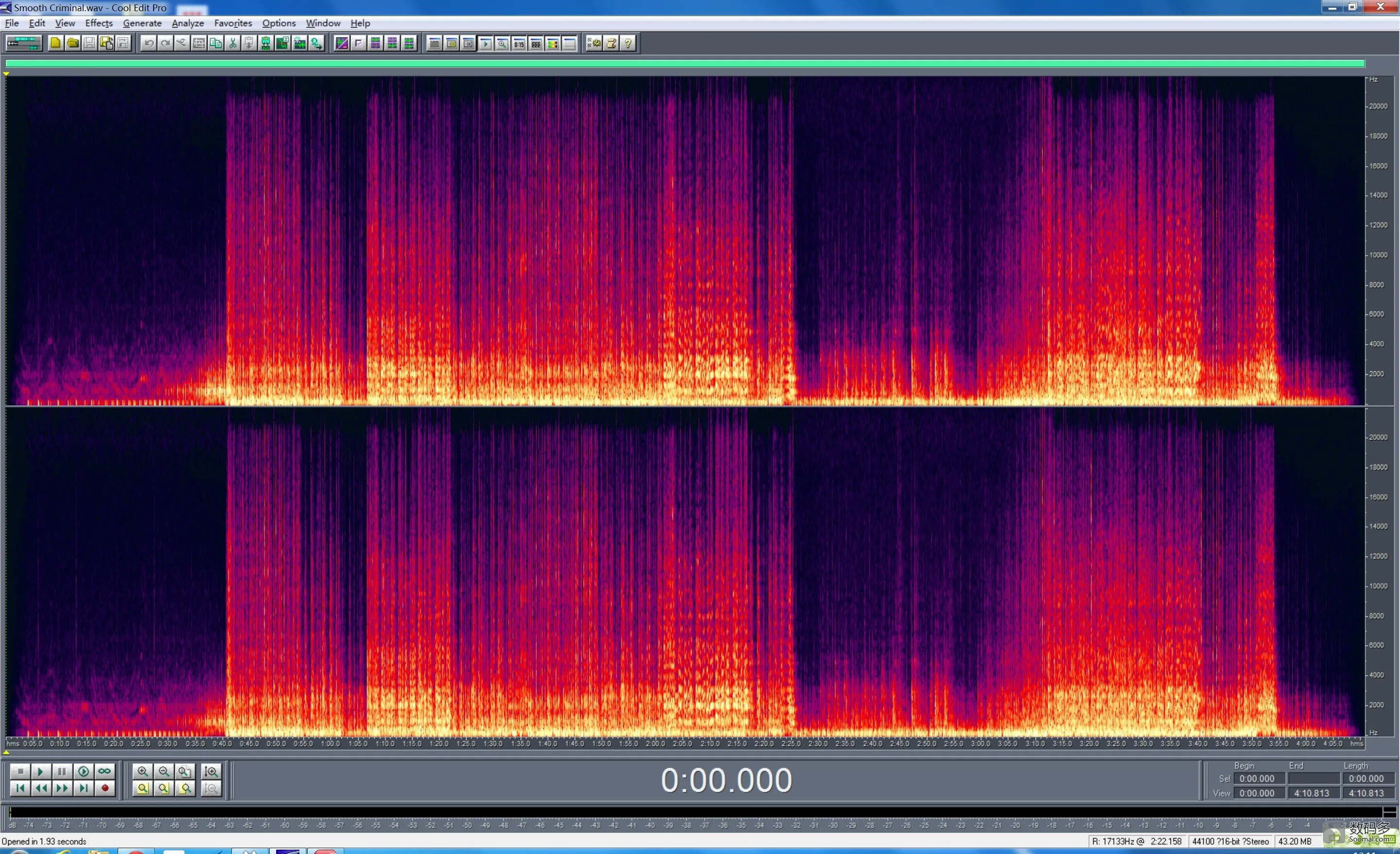Screen dimensions: 1400x854
Task: Click the 2:00.0 mark on the time ruler
Action: click(x=655, y=743)
